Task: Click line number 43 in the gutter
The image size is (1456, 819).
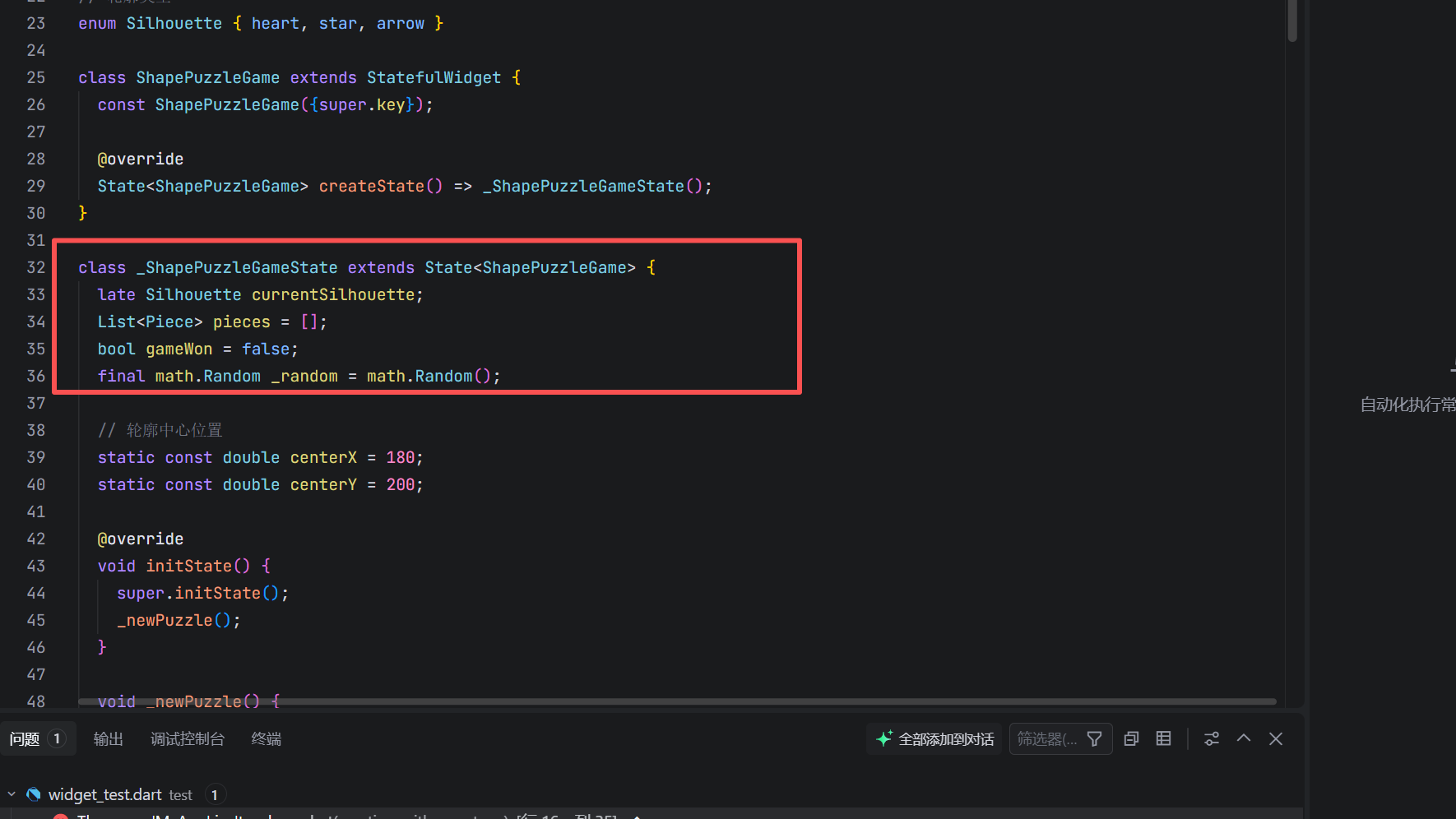Action: point(36,566)
